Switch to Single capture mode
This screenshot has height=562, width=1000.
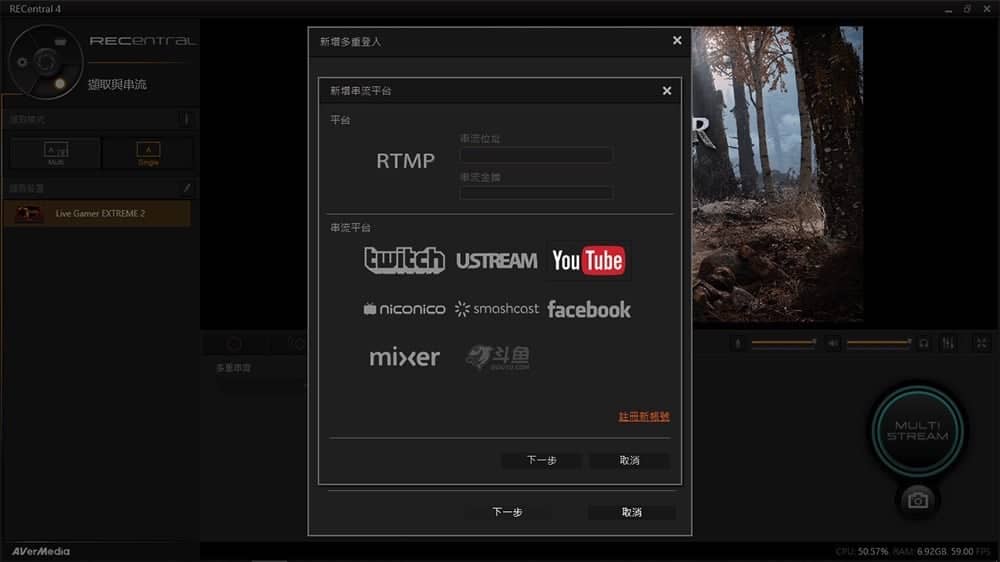(148, 153)
